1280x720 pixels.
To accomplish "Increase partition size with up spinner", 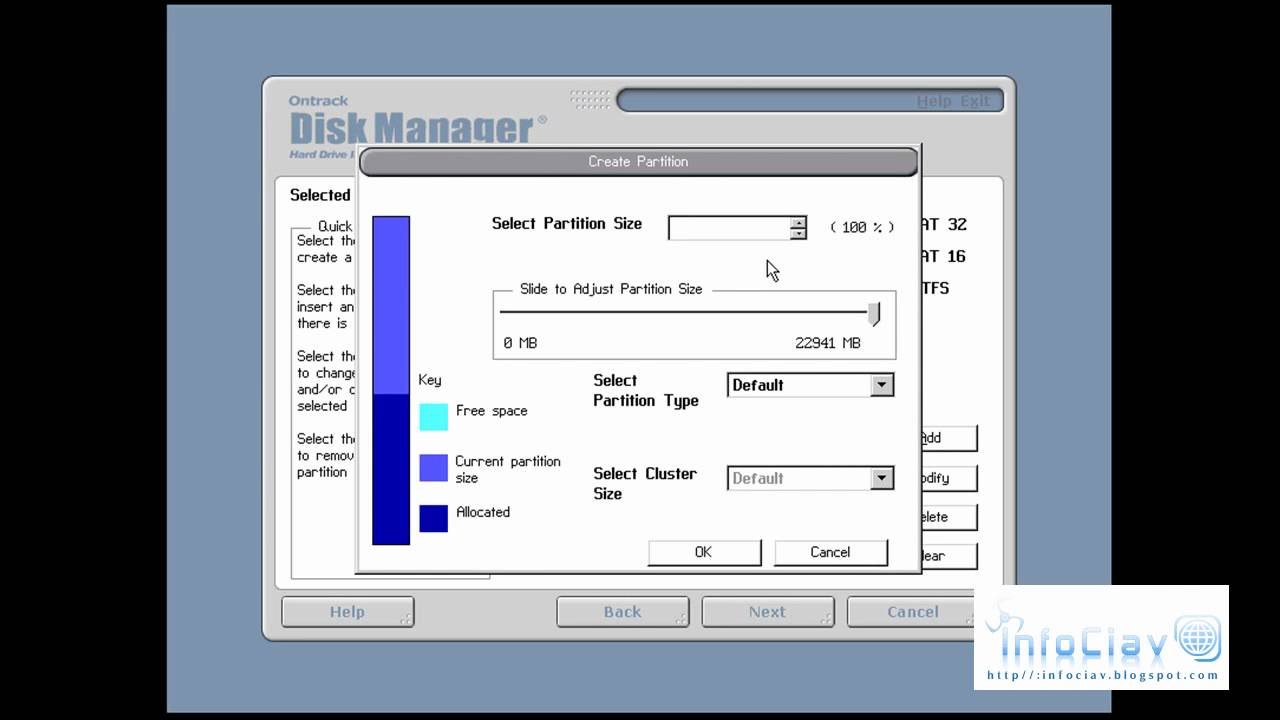I will pos(798,222).
